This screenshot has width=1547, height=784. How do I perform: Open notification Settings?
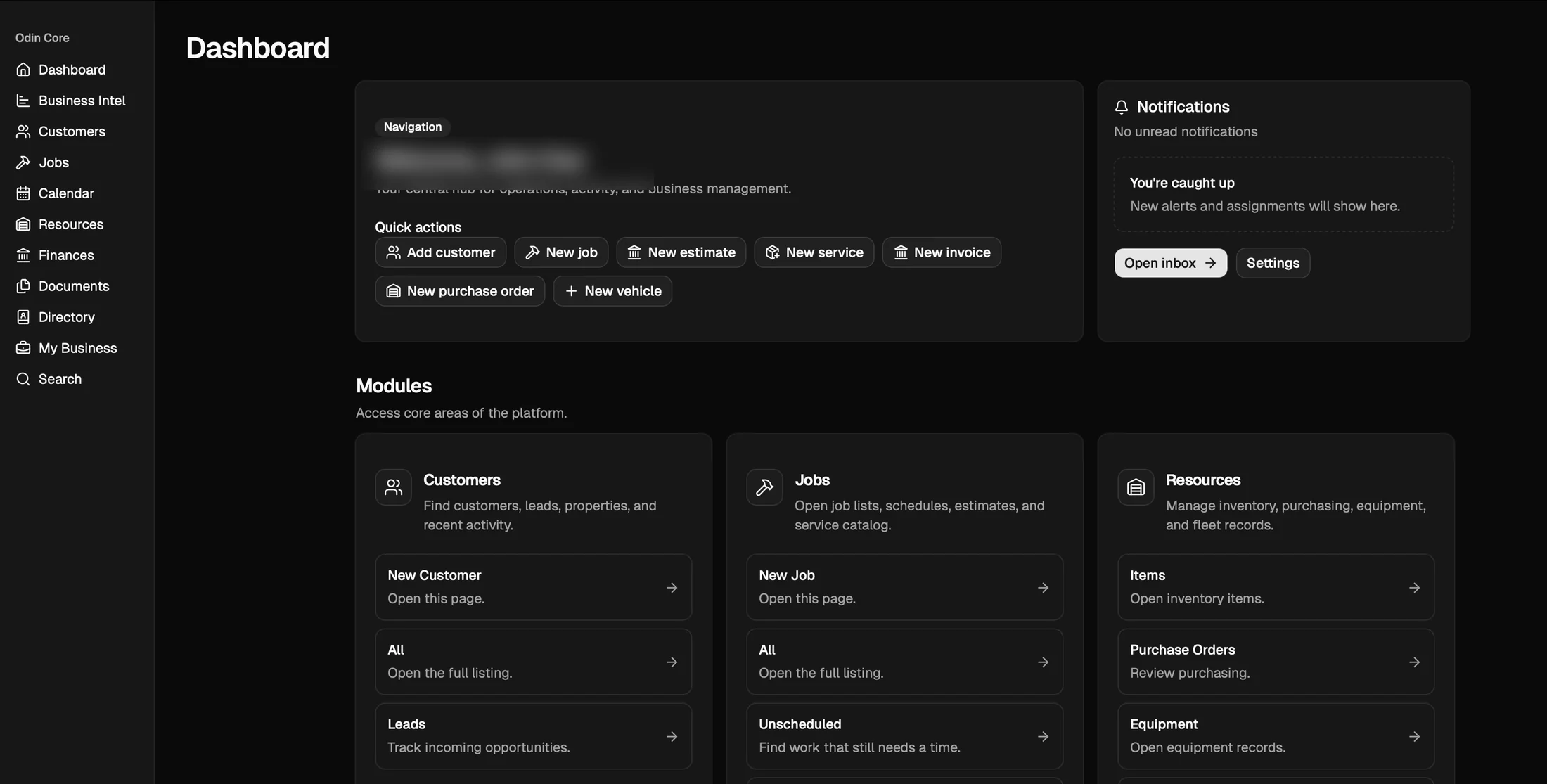tap(1273, 263)
